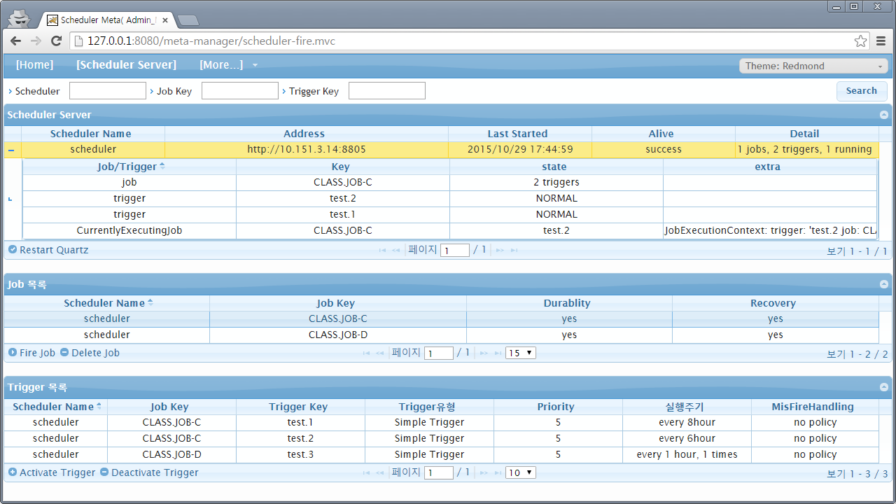Open the Theme: Redmond dropdown

tap(813, 66)
